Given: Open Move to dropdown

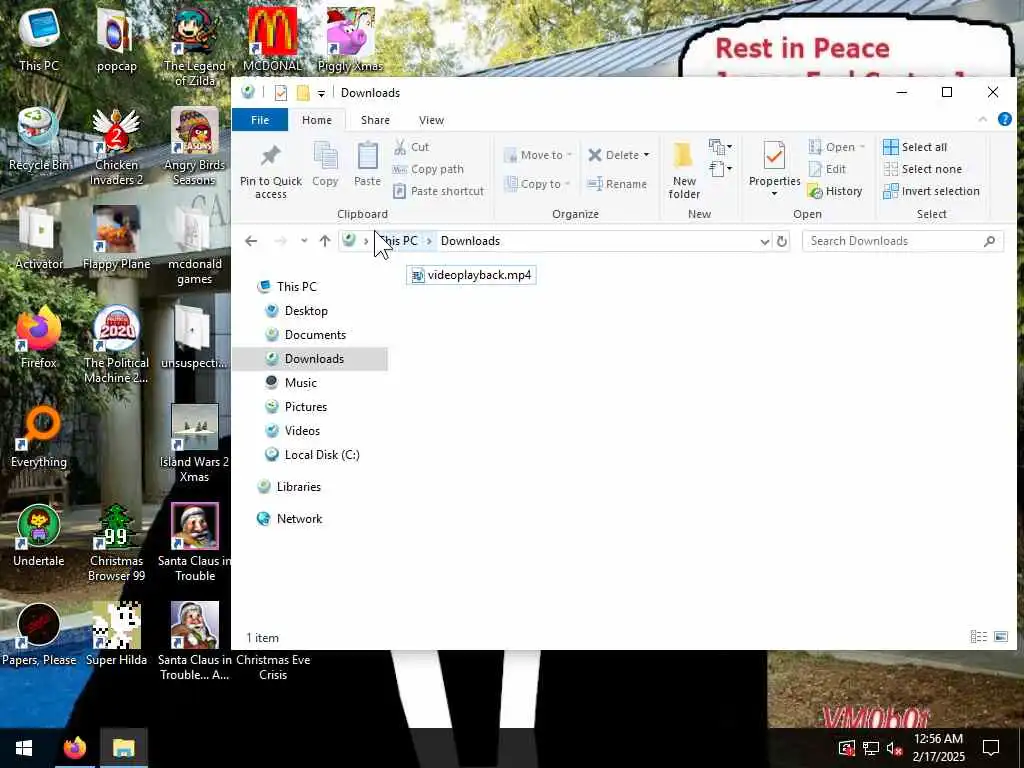Looking at the screenshot, I should [x=538, y=155].
